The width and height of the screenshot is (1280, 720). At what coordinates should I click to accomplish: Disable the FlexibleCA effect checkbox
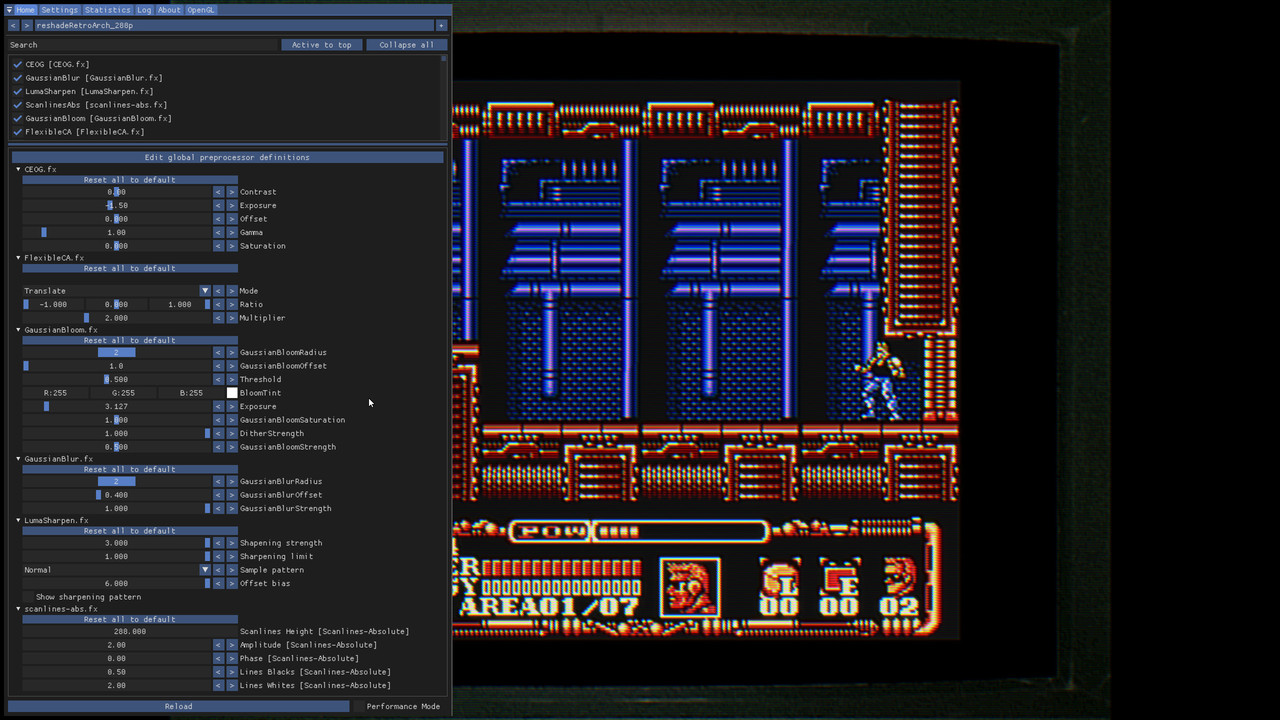click(x=18, y=132)
